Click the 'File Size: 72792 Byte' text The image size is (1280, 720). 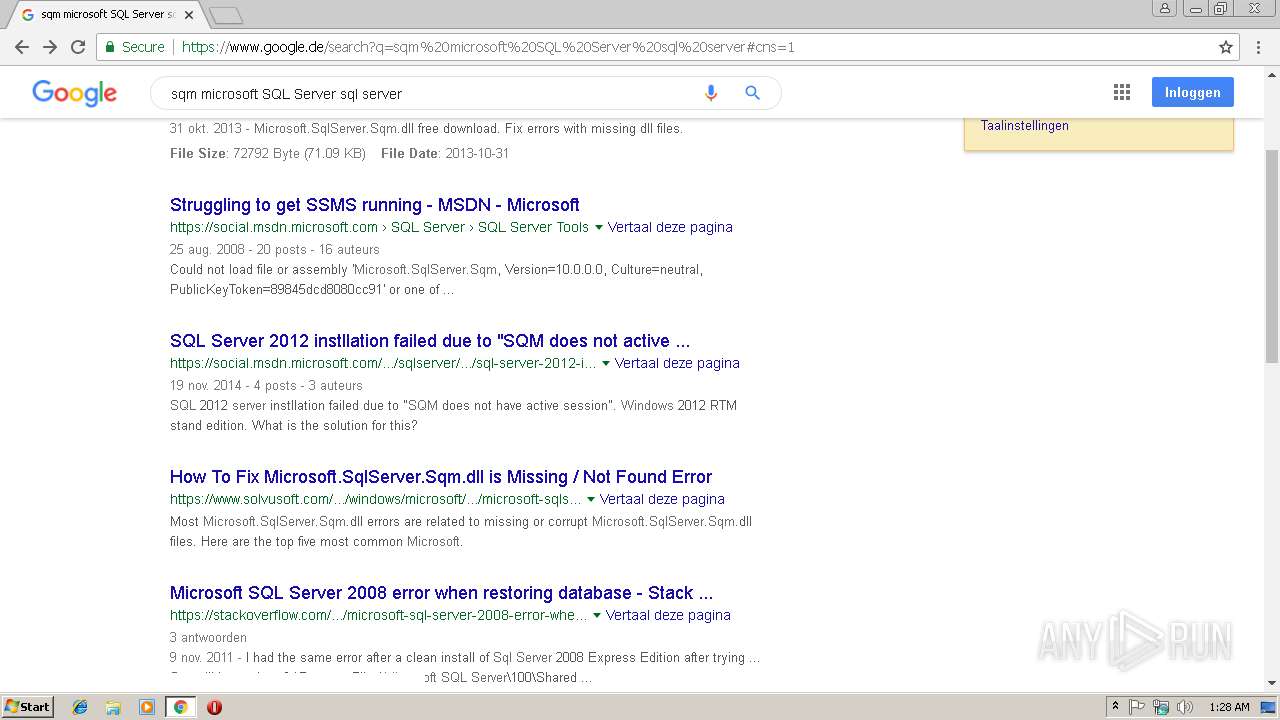[267, 153]
